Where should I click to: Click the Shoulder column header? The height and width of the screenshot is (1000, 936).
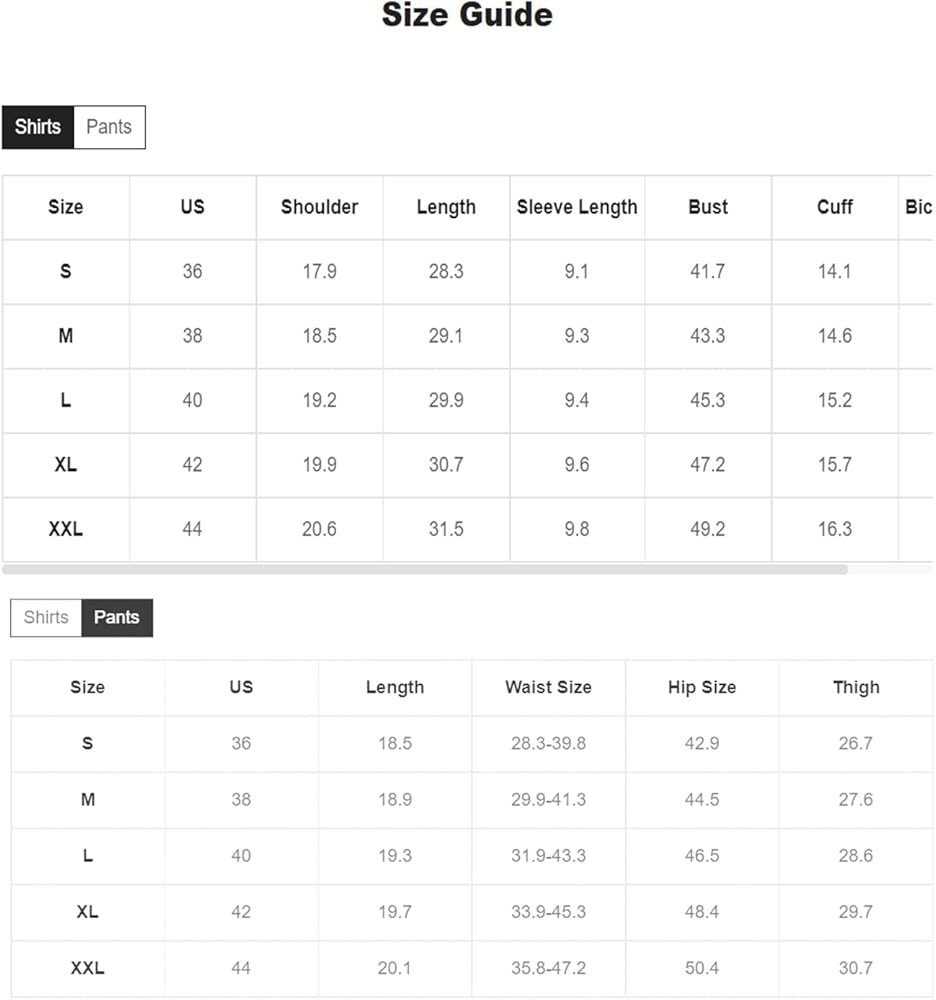[319, 207]
